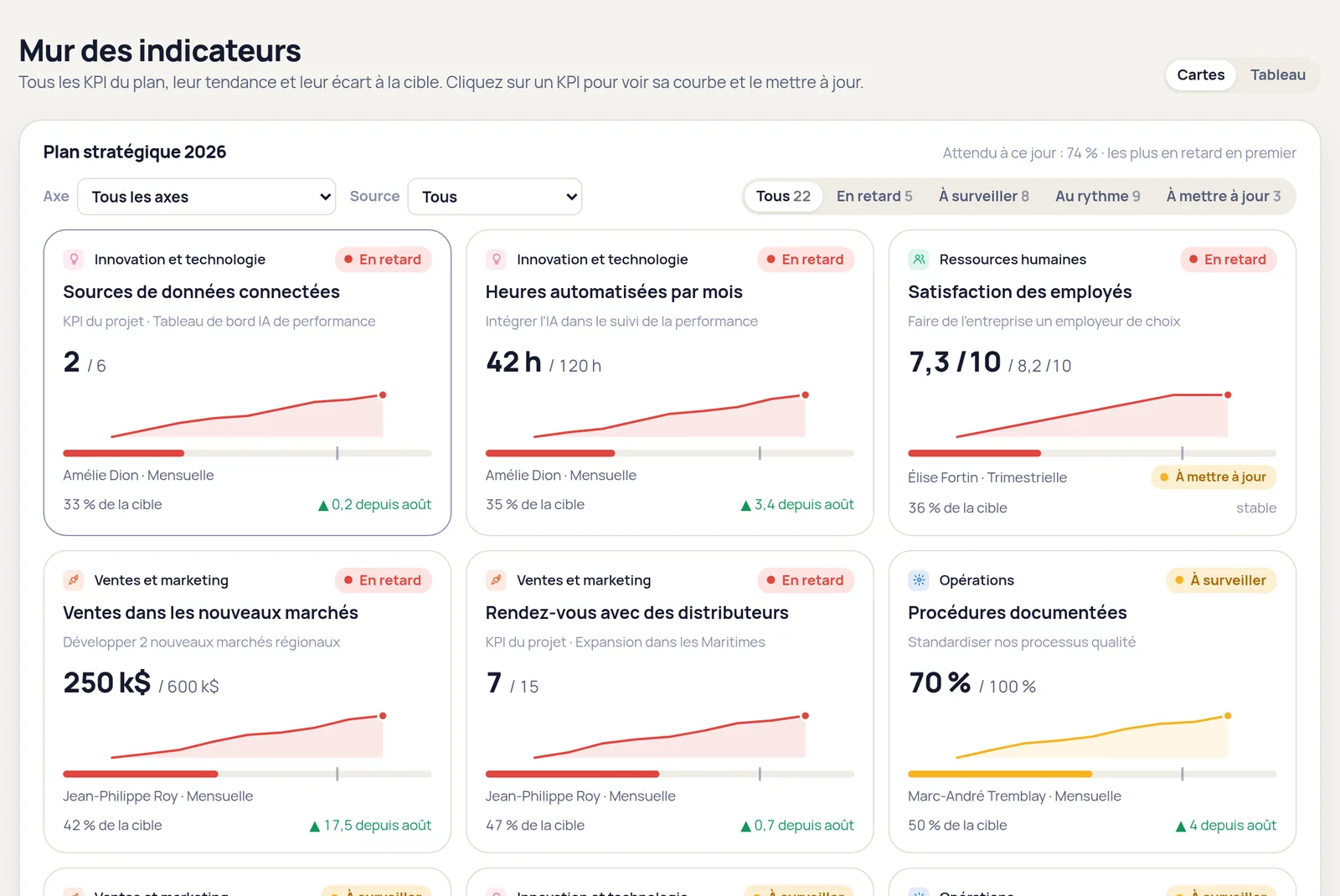This screenshot has width=1340, height=896.
Task: Click En retard badge on Satisfaction des employés
Action: [1229, 260]
